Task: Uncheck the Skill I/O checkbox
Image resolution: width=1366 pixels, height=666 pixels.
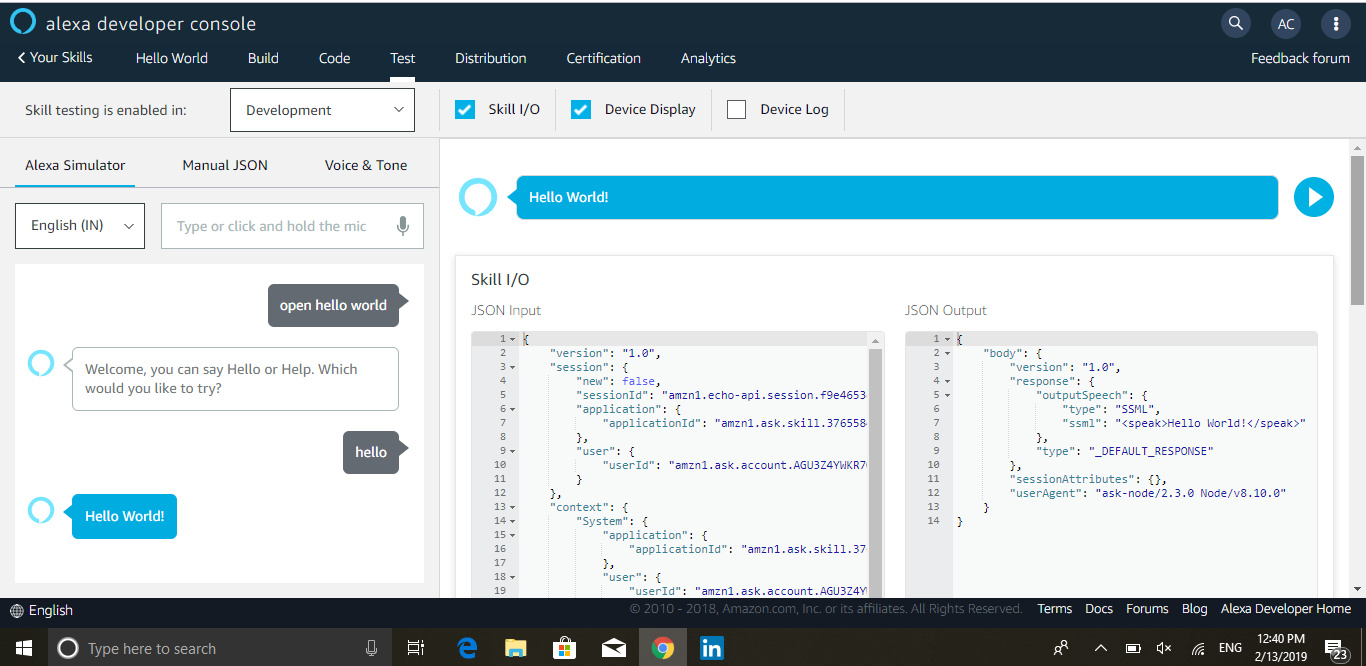Action: point(465,110)
